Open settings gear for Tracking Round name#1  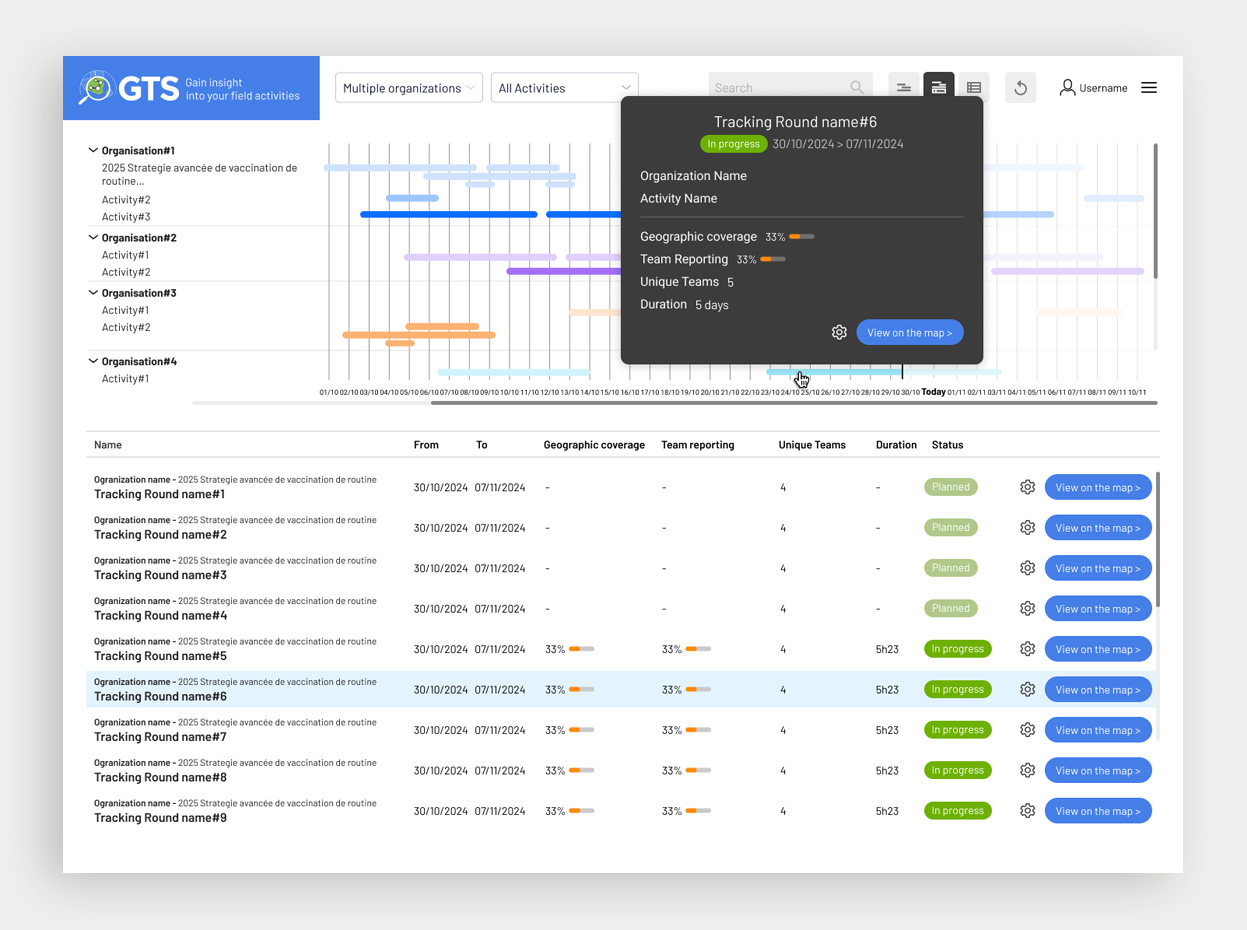(1027, 487)
